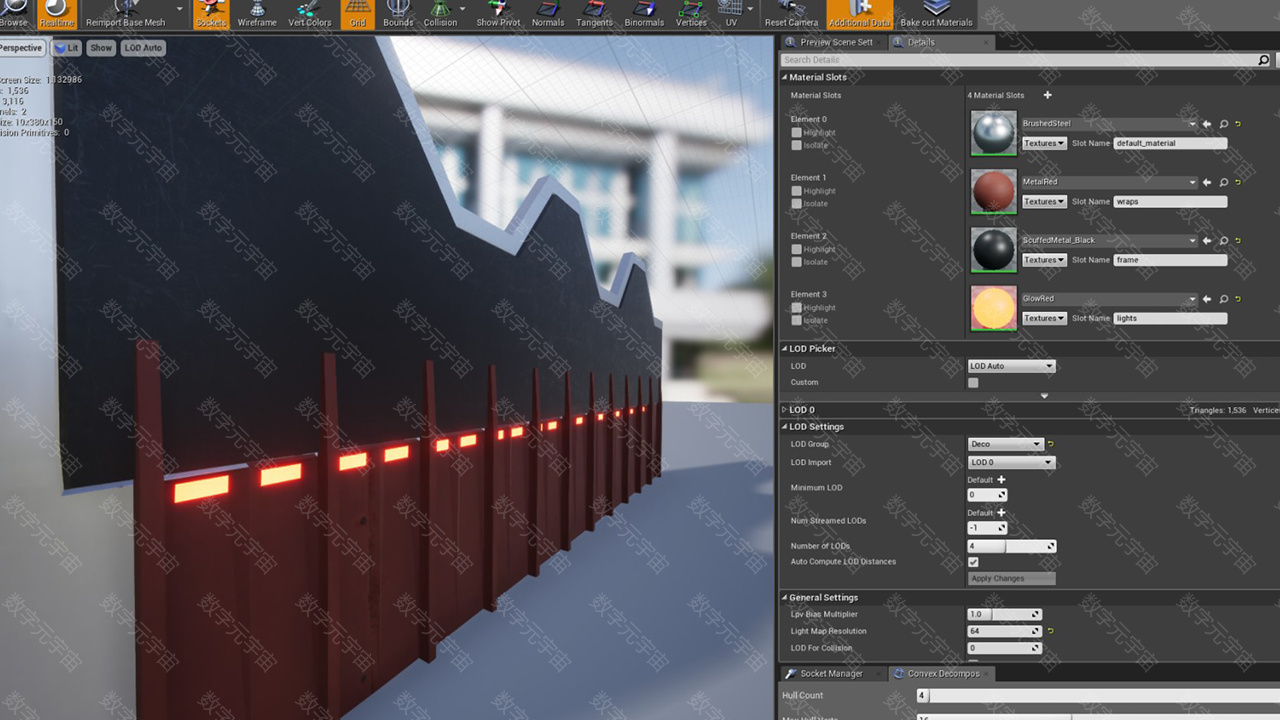Use selected asset arrow for BrushedSteel
The height and width of the screenshot is (720, 1280).
[x=1207, y=124]
